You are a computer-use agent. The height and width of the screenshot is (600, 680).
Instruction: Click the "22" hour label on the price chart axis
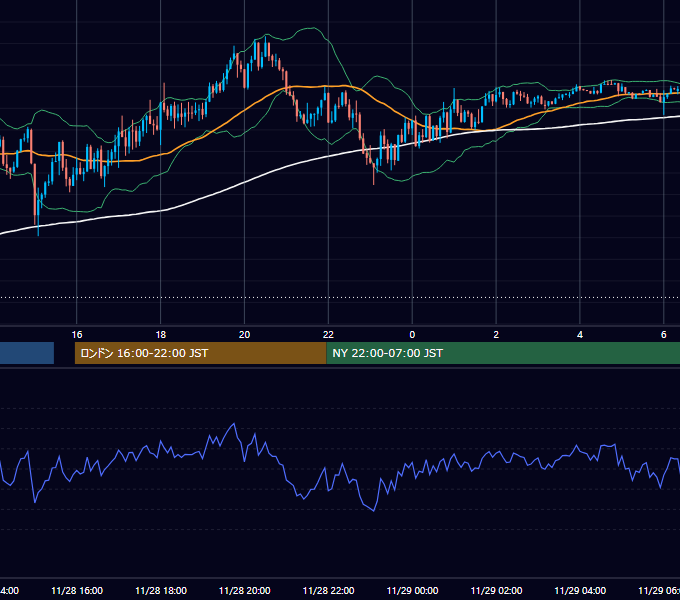(x=328, y=335)
